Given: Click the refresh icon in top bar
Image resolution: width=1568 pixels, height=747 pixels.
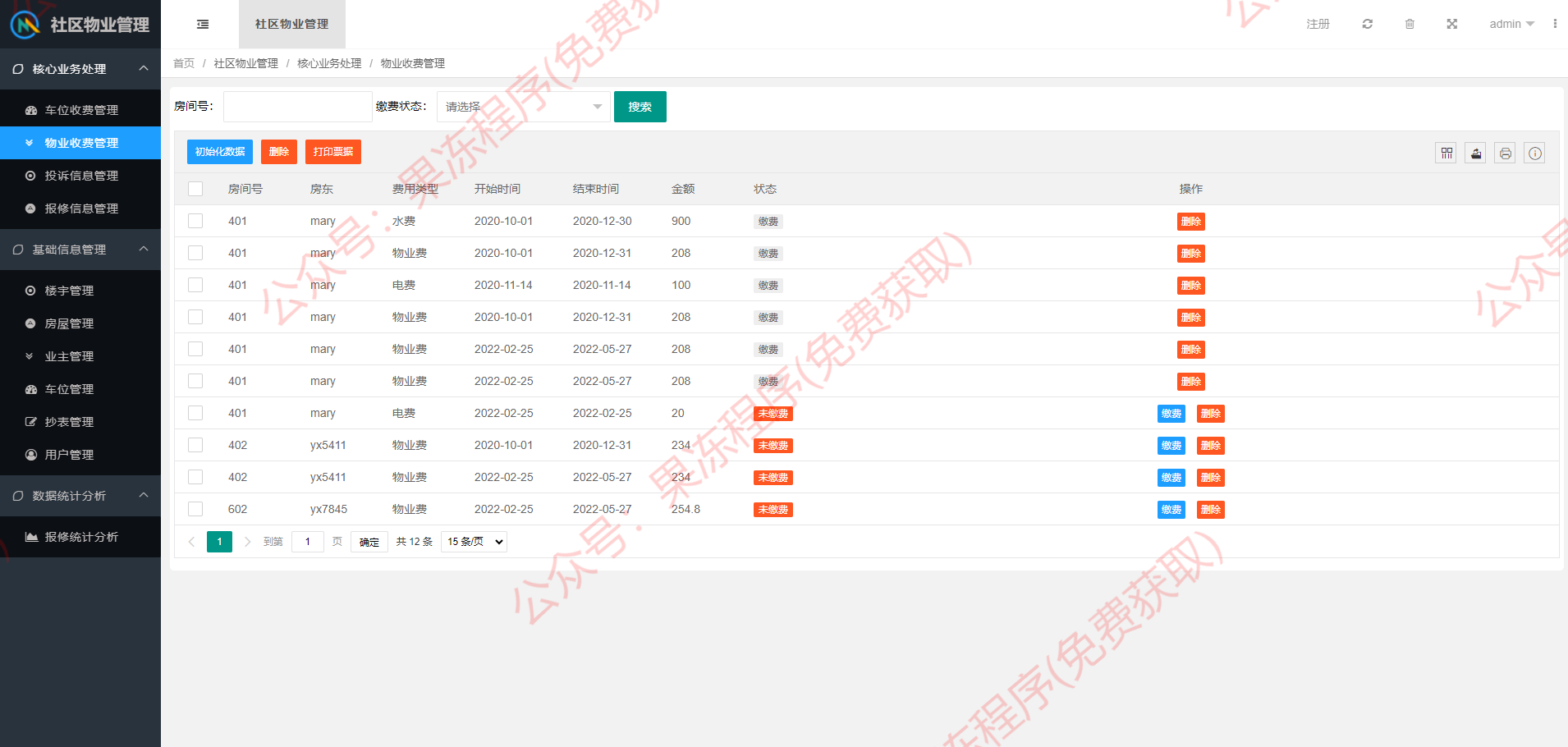Looking at the screenshot, I should coord(1368,24).
